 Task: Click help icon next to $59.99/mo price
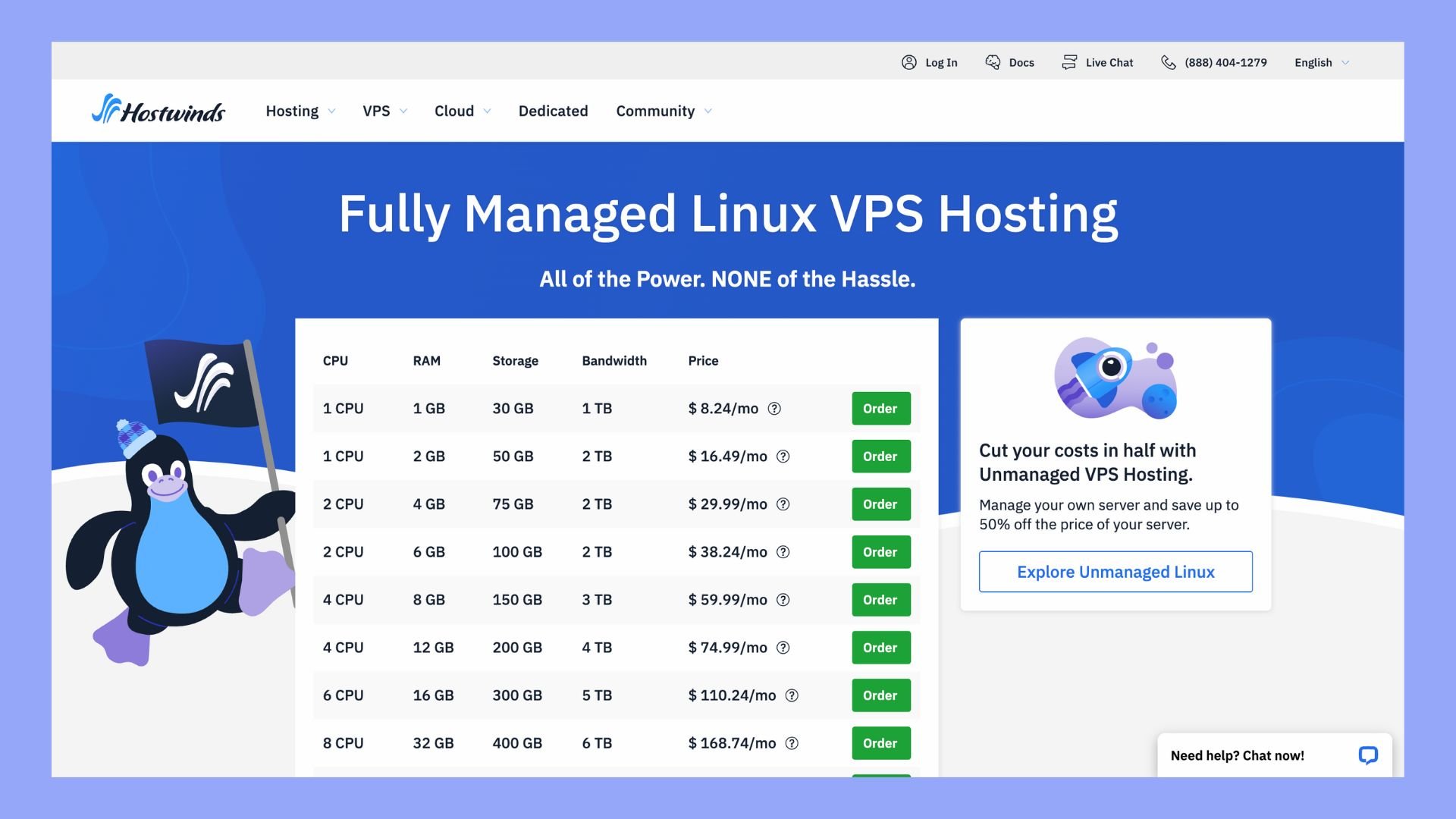point(783,600)
